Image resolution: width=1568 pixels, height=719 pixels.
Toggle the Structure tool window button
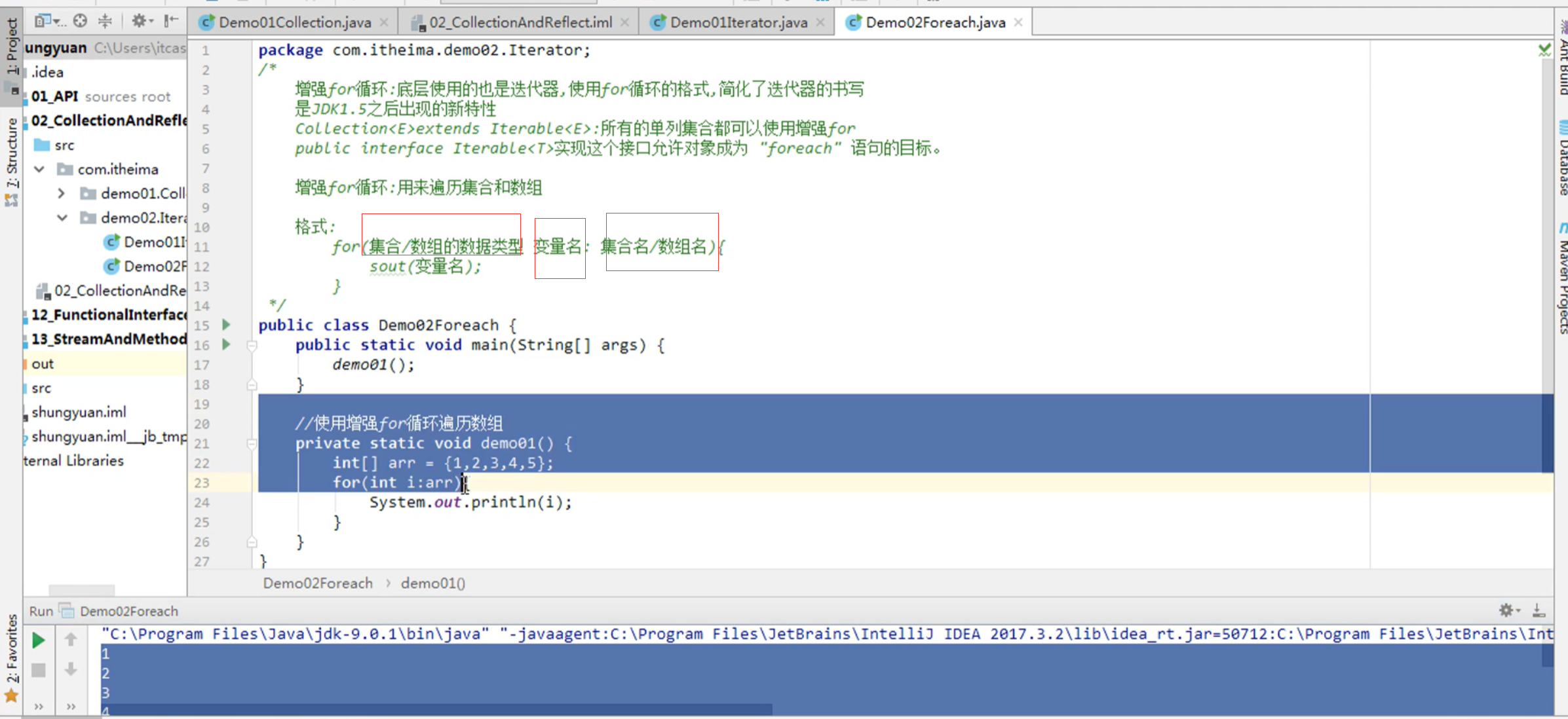click(x=11, y=162)
